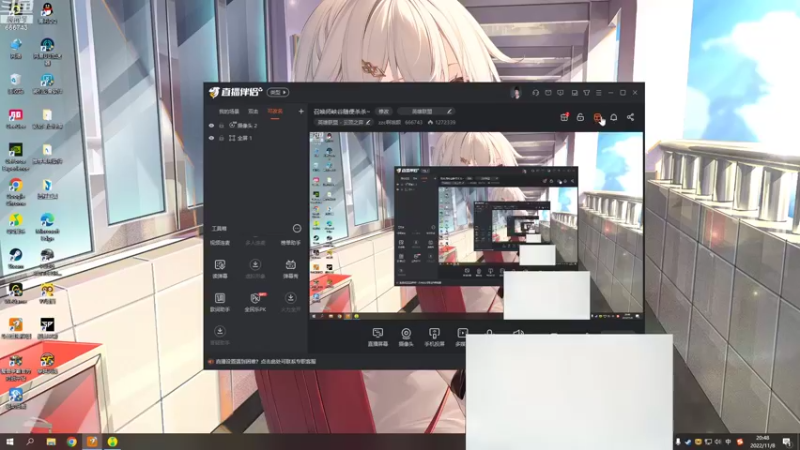
Task: Open GeForce Experience desktop shortcut
Action: click(x=16, y=157)
